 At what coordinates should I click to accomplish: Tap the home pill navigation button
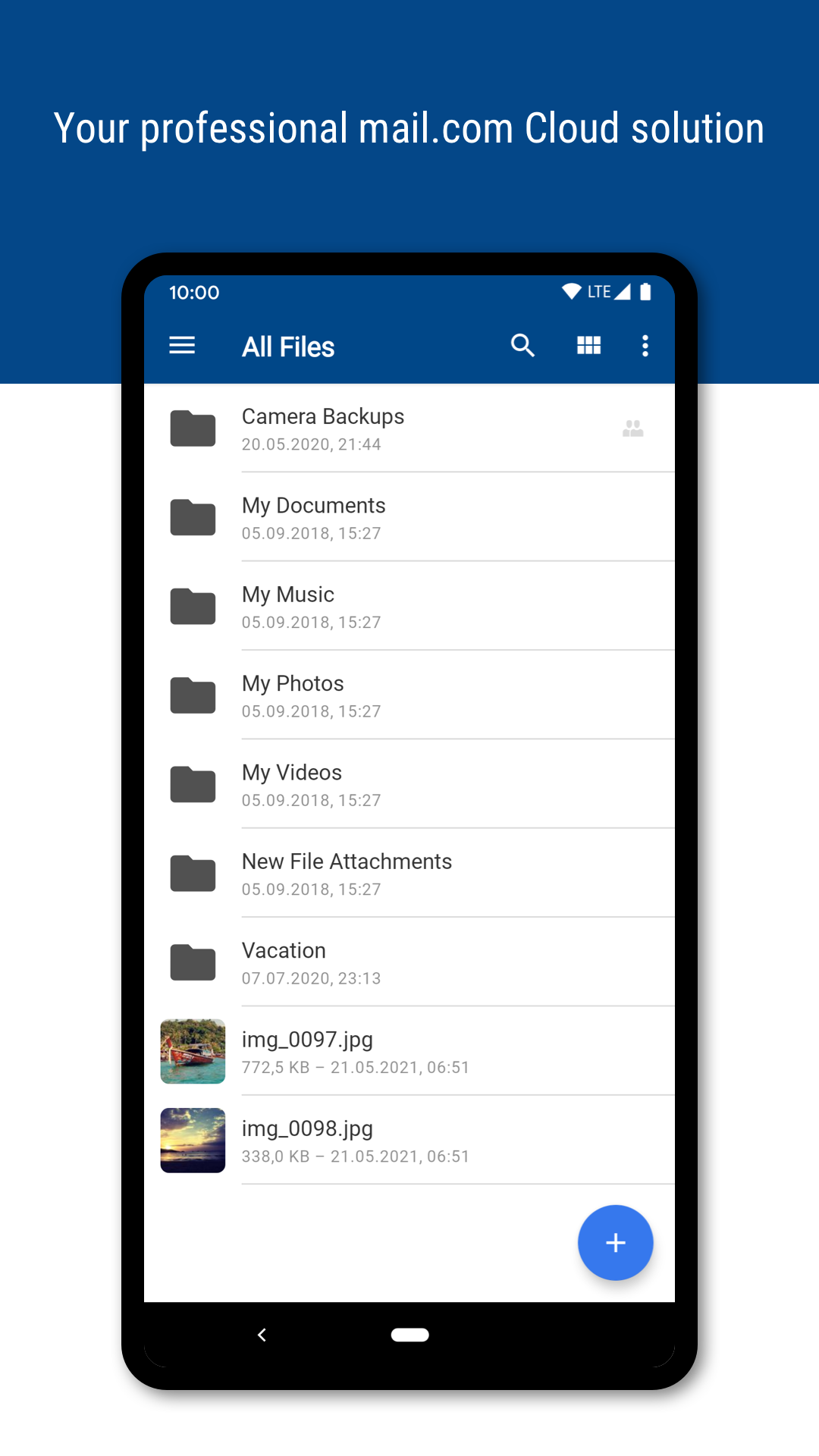click(410, 1335)
